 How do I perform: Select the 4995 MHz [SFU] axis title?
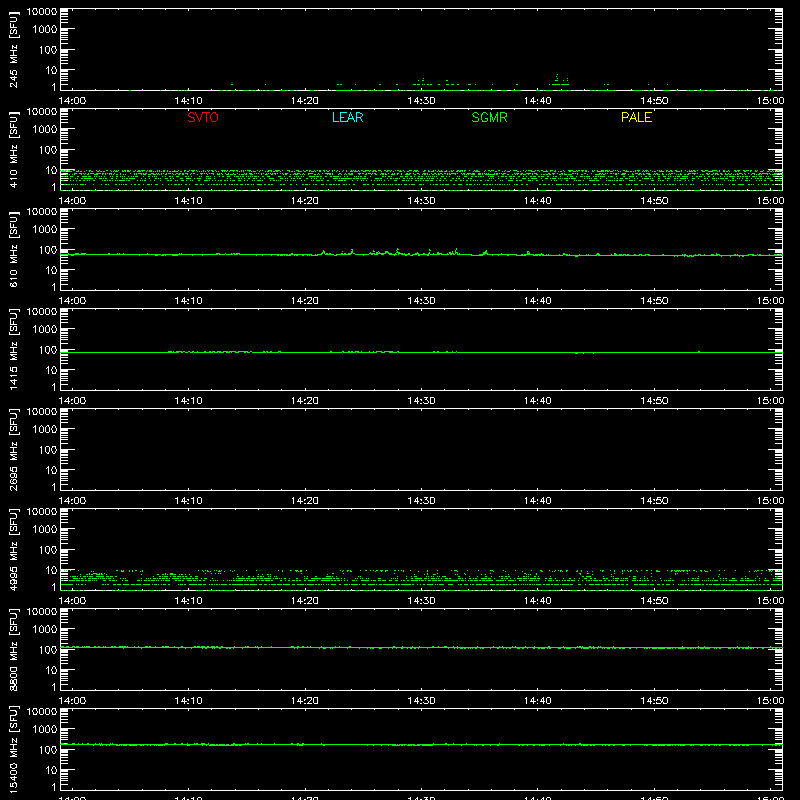tap(13, 549)
